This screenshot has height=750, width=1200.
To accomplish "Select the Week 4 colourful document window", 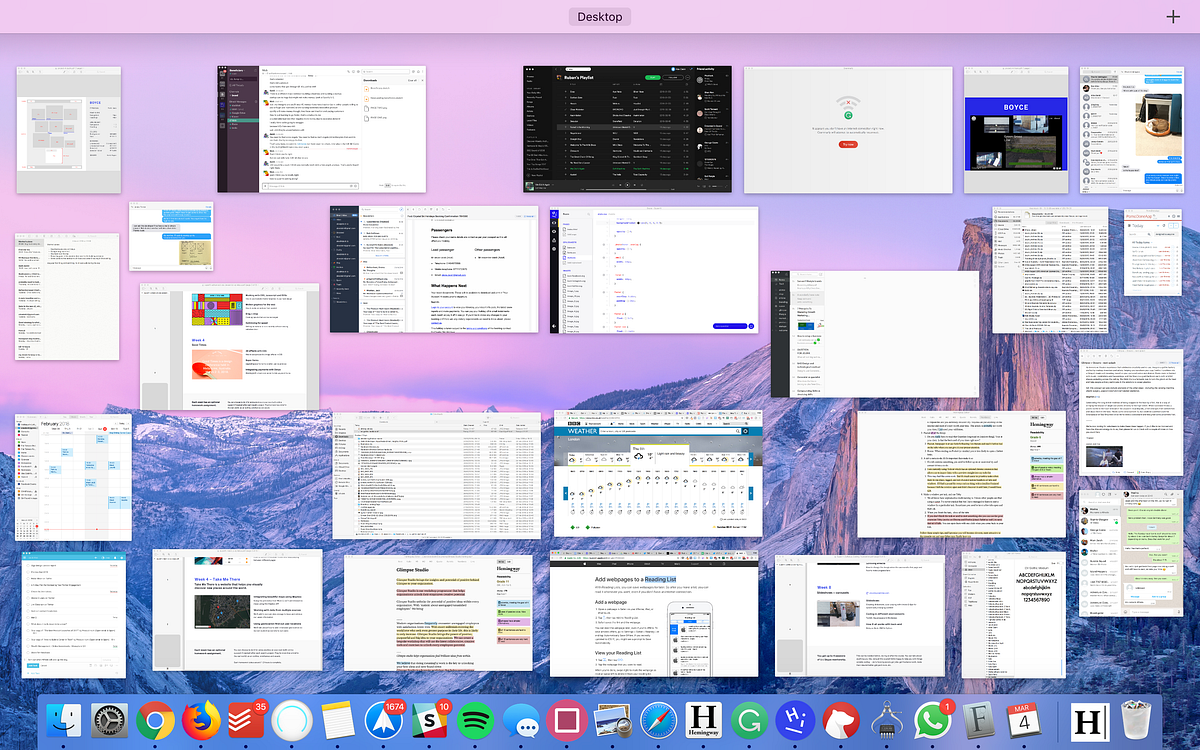I will pos(229,345).
